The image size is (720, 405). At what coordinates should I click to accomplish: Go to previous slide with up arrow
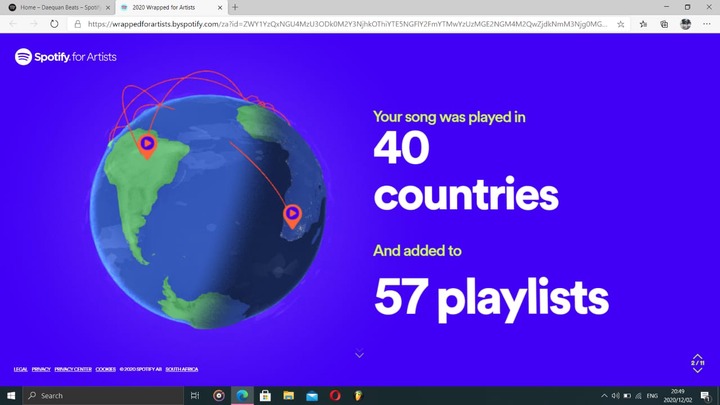[x=698, y=357]
